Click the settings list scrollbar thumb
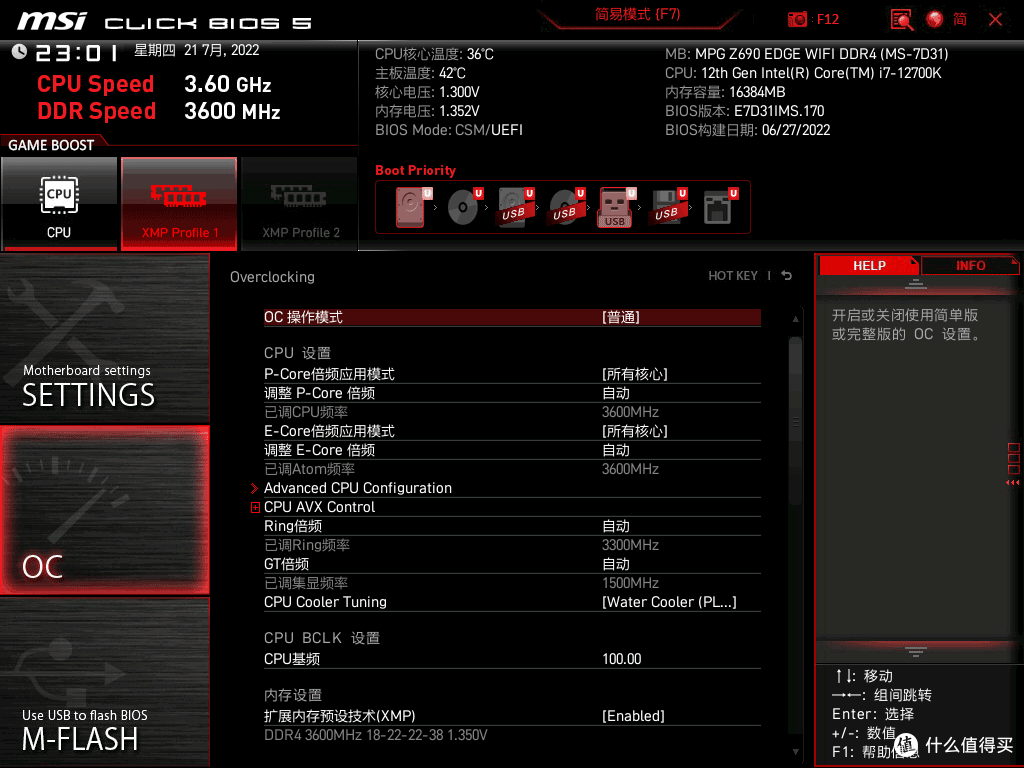 click(795, 421)
